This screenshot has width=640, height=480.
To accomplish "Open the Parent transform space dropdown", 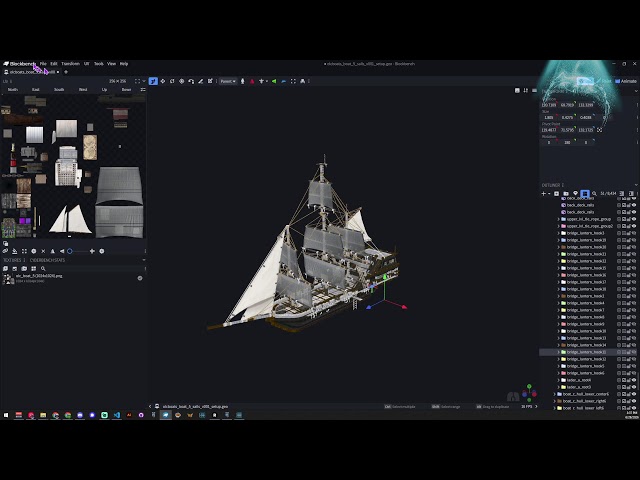I will 228,81.
